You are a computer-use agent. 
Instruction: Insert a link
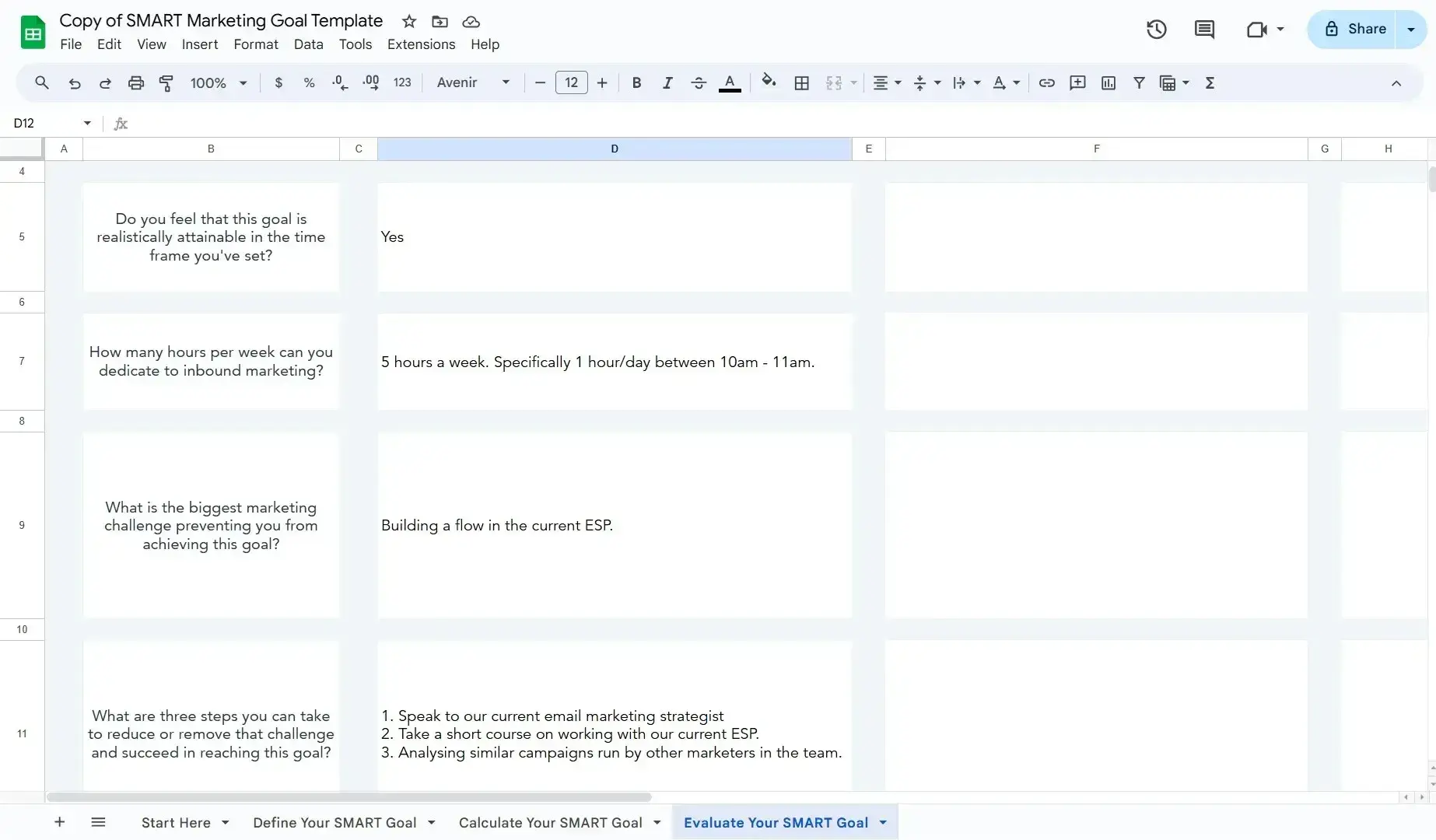point(1047,83)
